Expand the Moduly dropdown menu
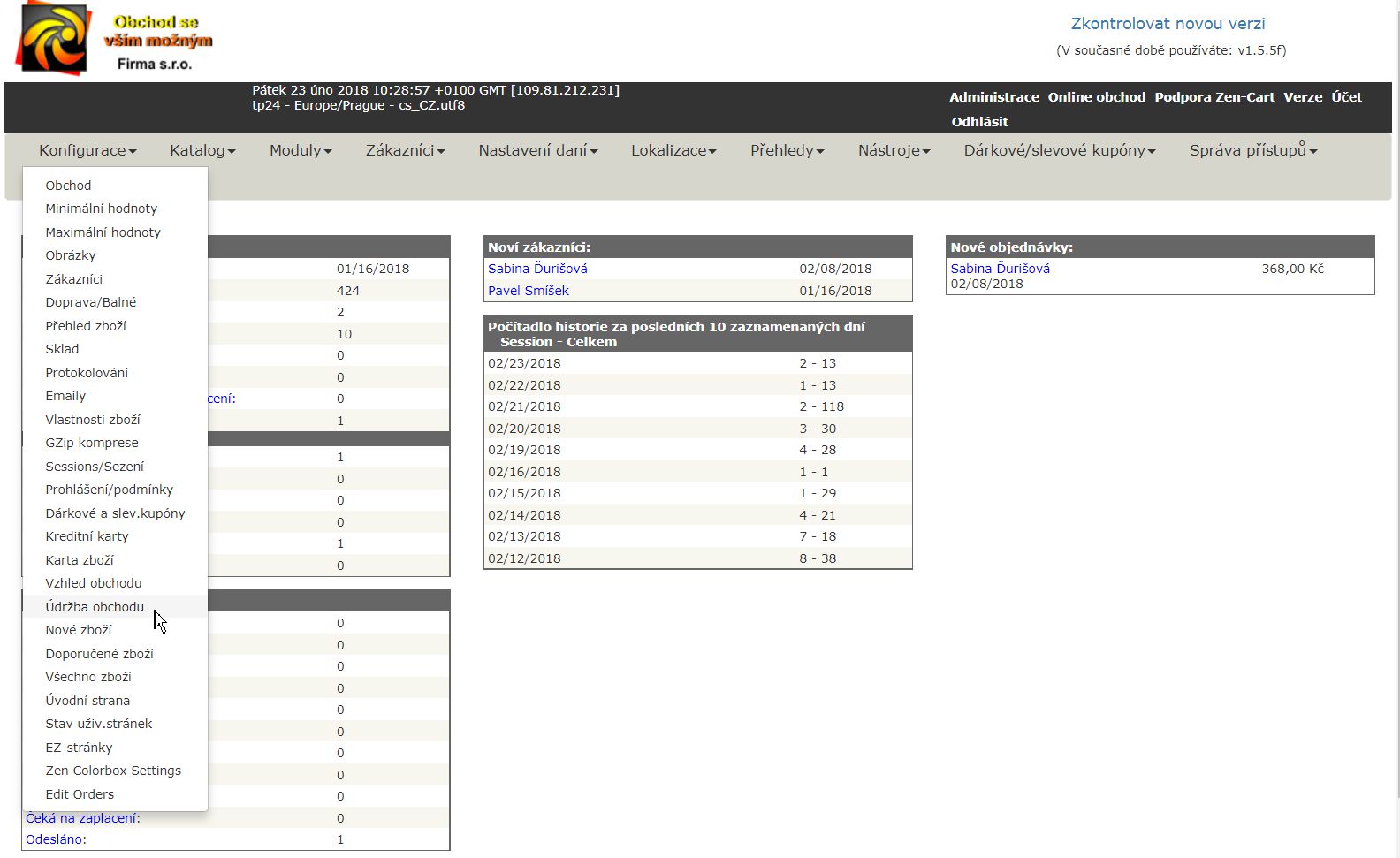This screenshot has width=1400, height=858. coord(301,150)
